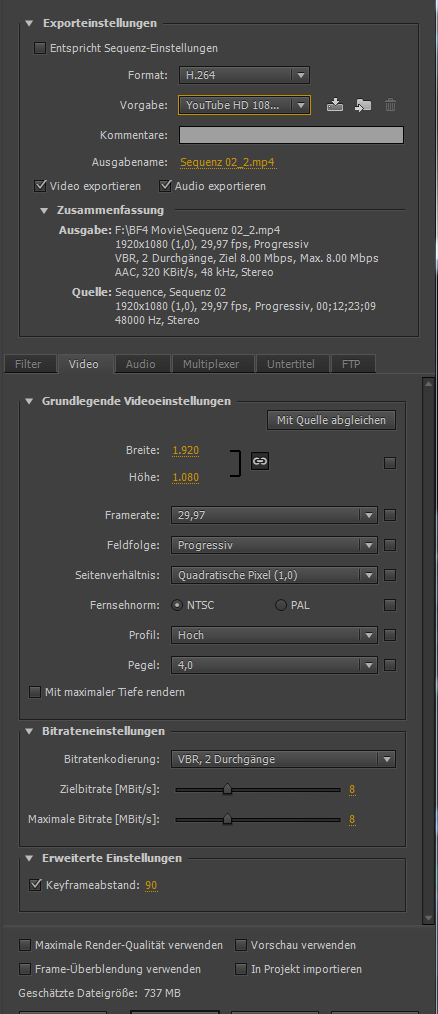Enable Frame-Überblendung verwenden
Image resolution: width=438 pixels, height=1014 pixels.
tap(25, 969)
